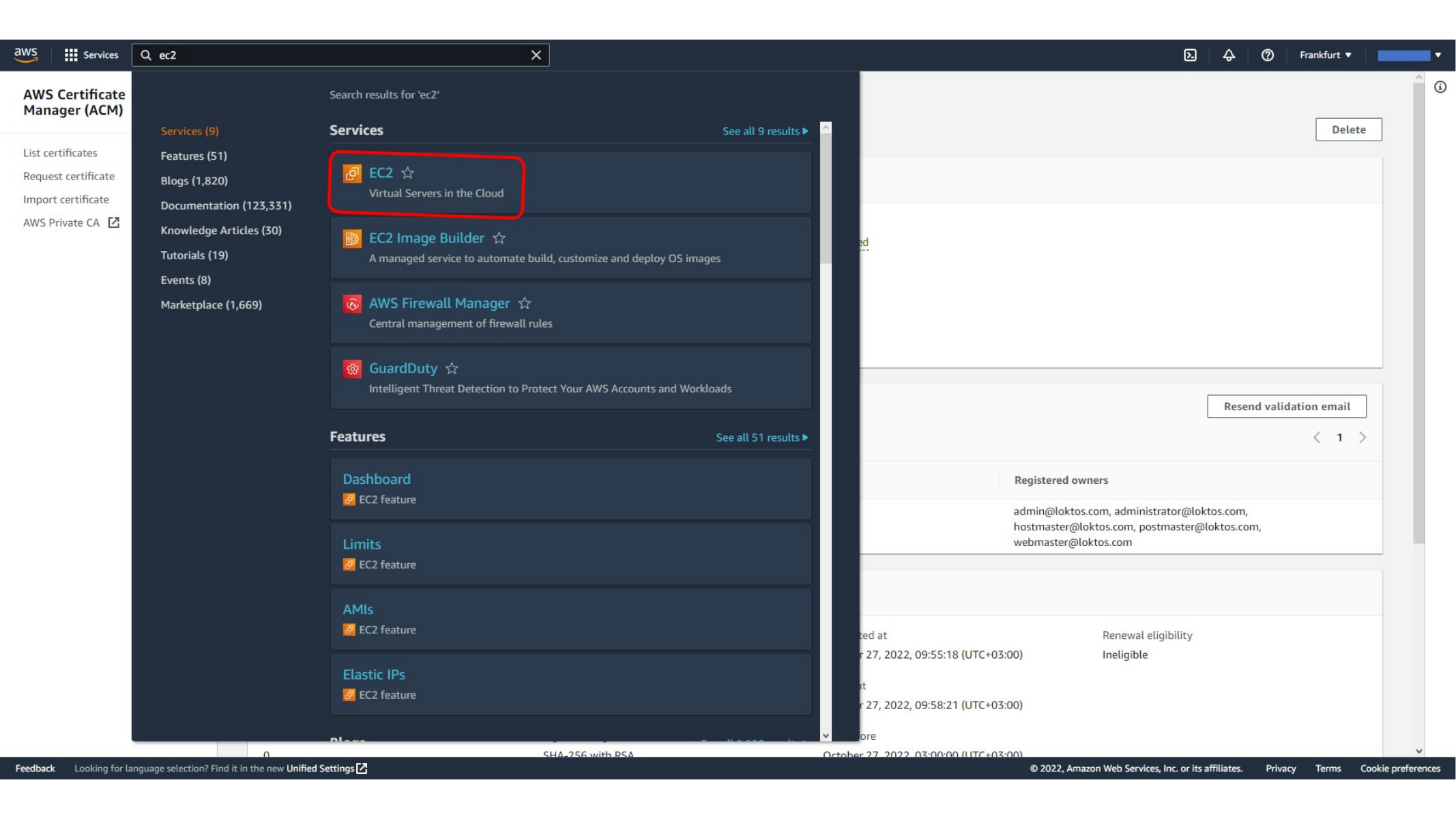
Task: Open the help question mark menu
Action: click(1268, 55)
